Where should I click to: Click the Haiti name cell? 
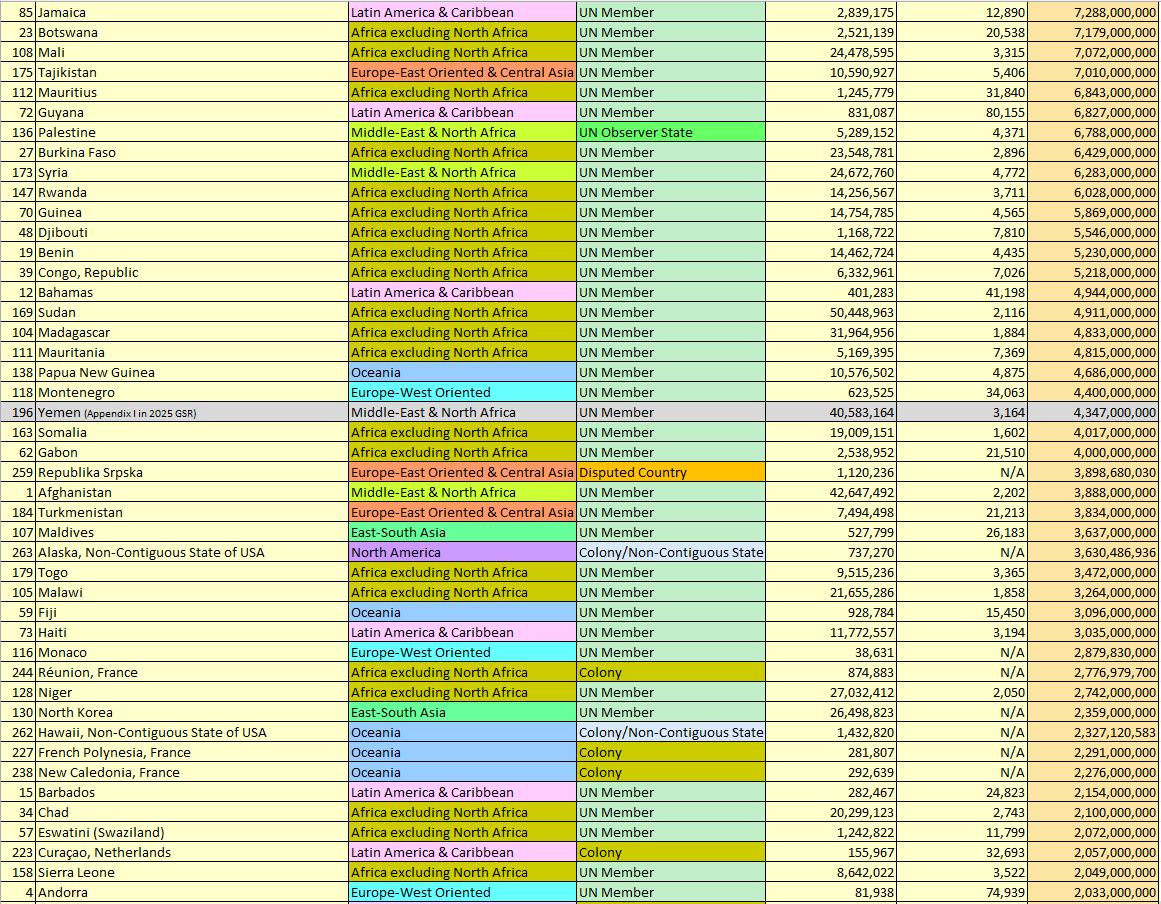point(192,632)
